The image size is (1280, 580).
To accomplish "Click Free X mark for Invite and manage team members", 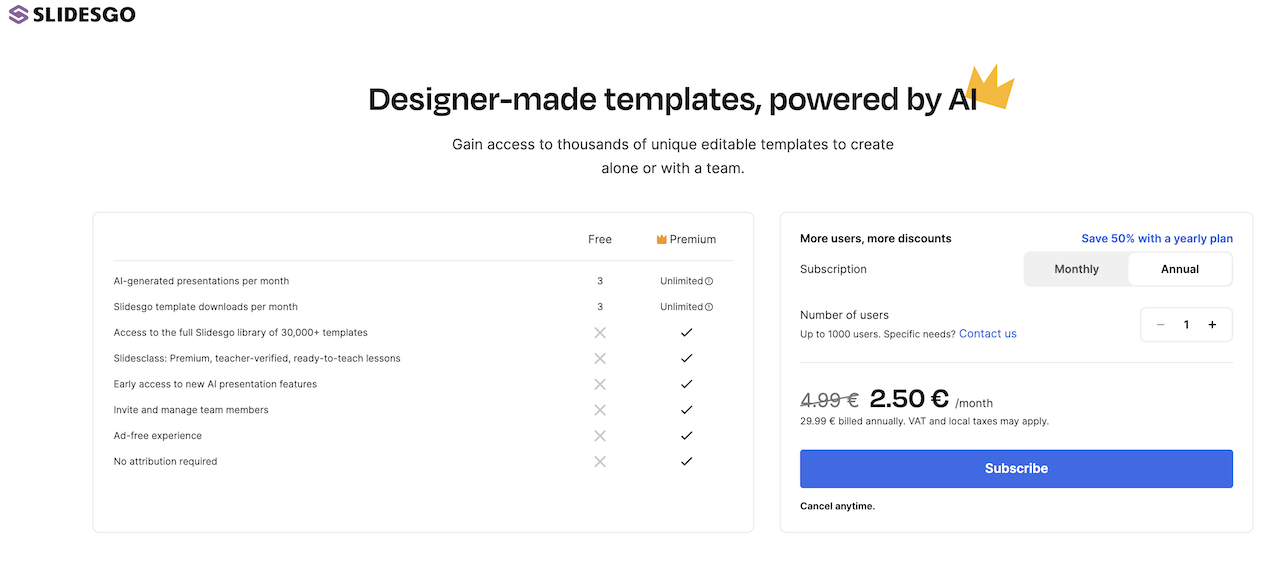I will coord(600,410).
